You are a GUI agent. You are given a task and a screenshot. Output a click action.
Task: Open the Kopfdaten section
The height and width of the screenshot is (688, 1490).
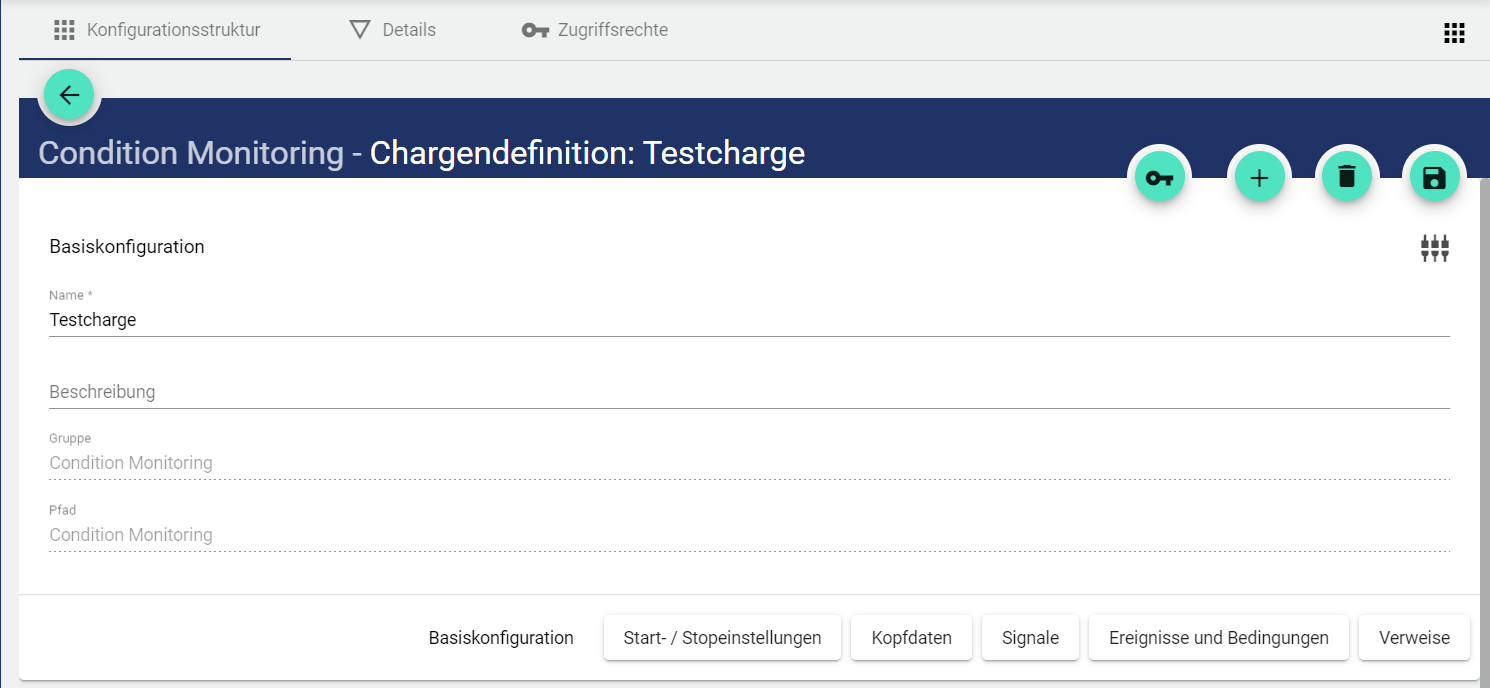[911, 638]
